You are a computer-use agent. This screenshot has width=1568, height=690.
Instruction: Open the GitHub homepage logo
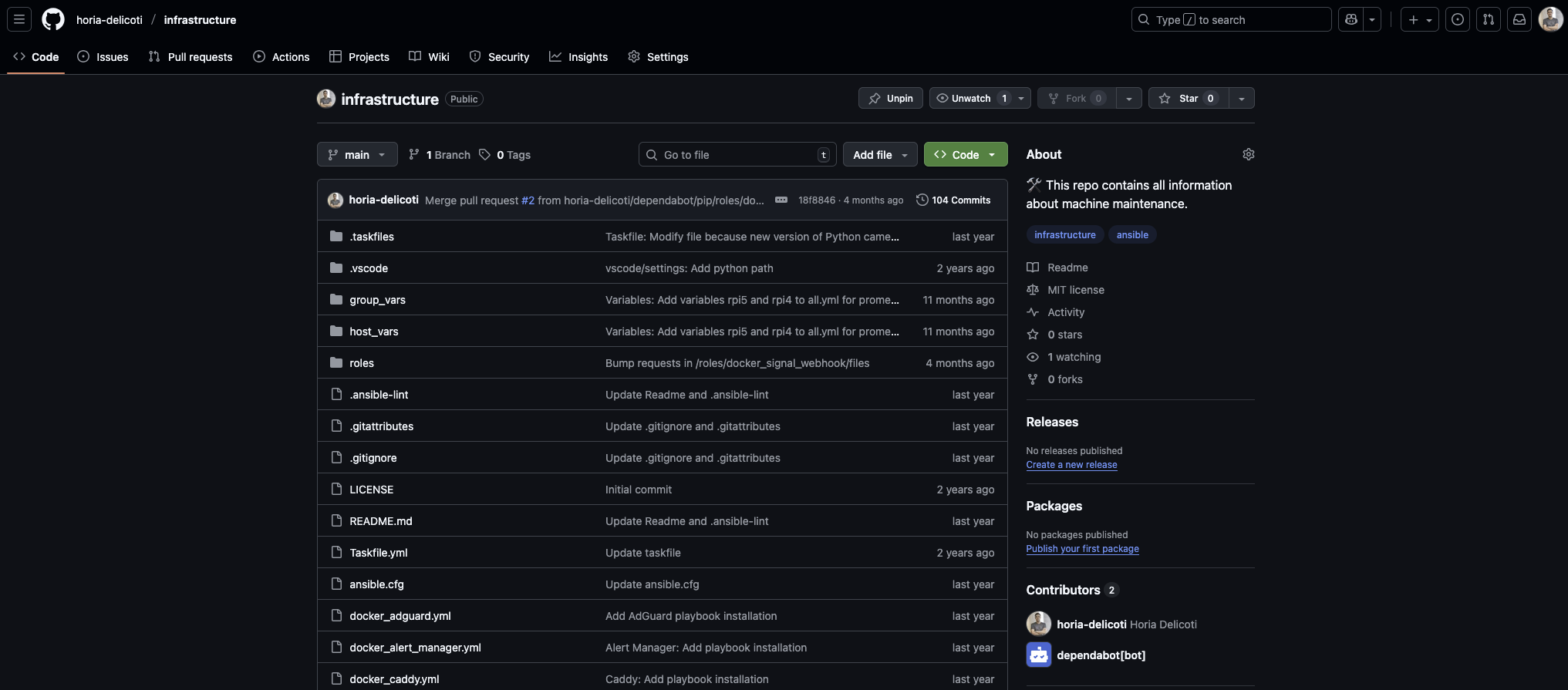53,19
